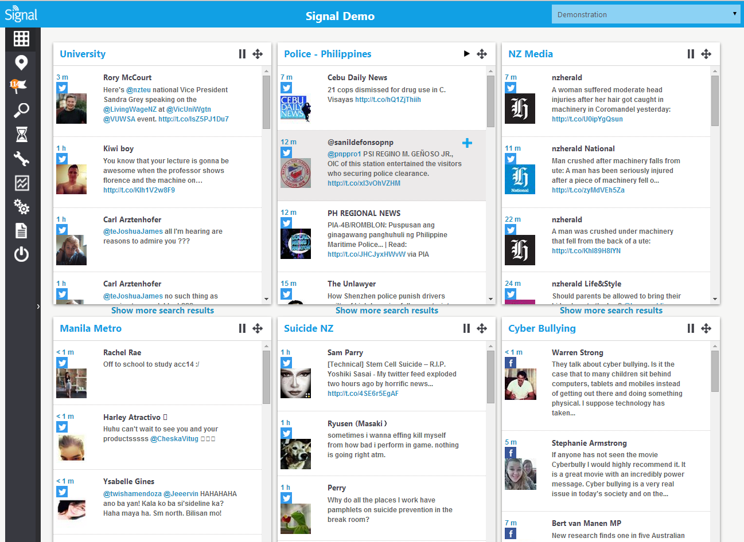744x542 pixels.
Task: Show more search results under Police - Philippines
Action: pos(387,310)
